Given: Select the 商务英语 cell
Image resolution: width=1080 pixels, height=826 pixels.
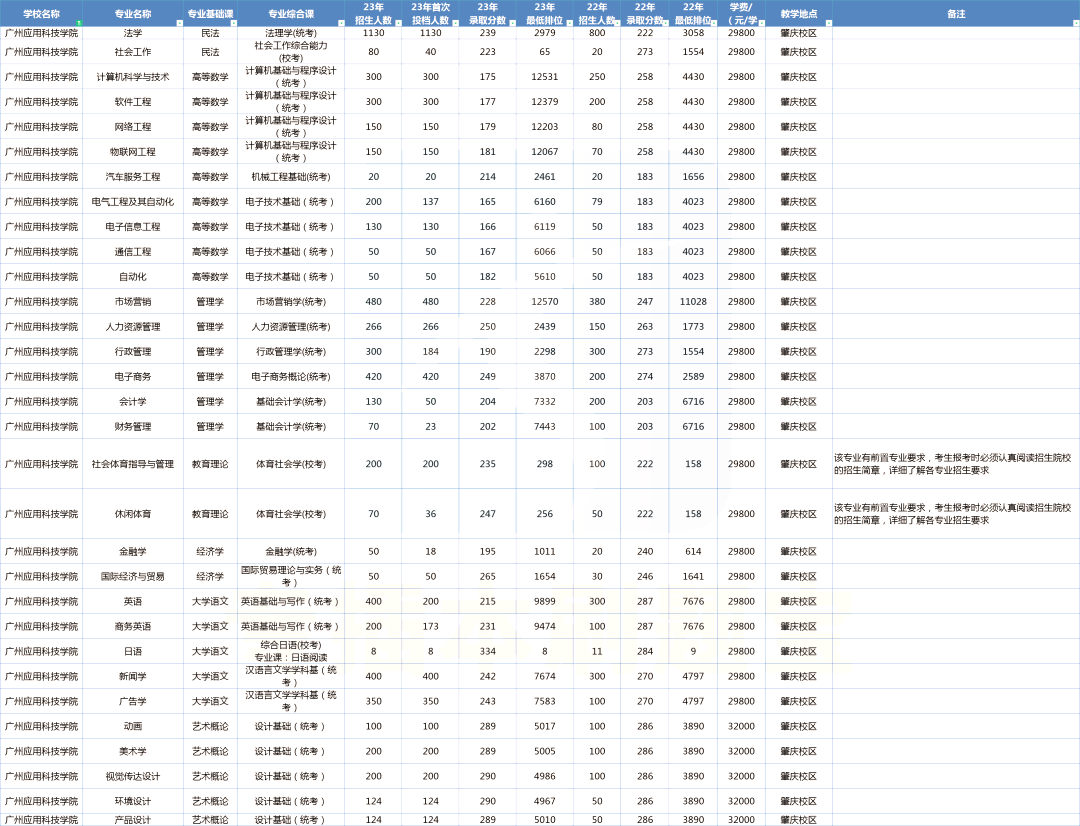Looking at the screenshot, I should click(133, 626).
